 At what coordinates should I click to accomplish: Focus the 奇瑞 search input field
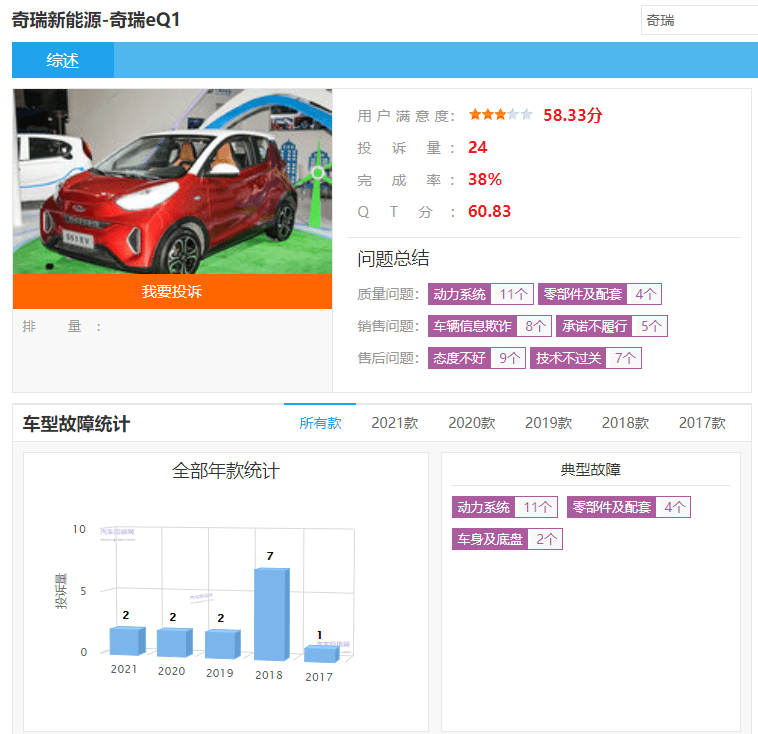pos(699,20)
